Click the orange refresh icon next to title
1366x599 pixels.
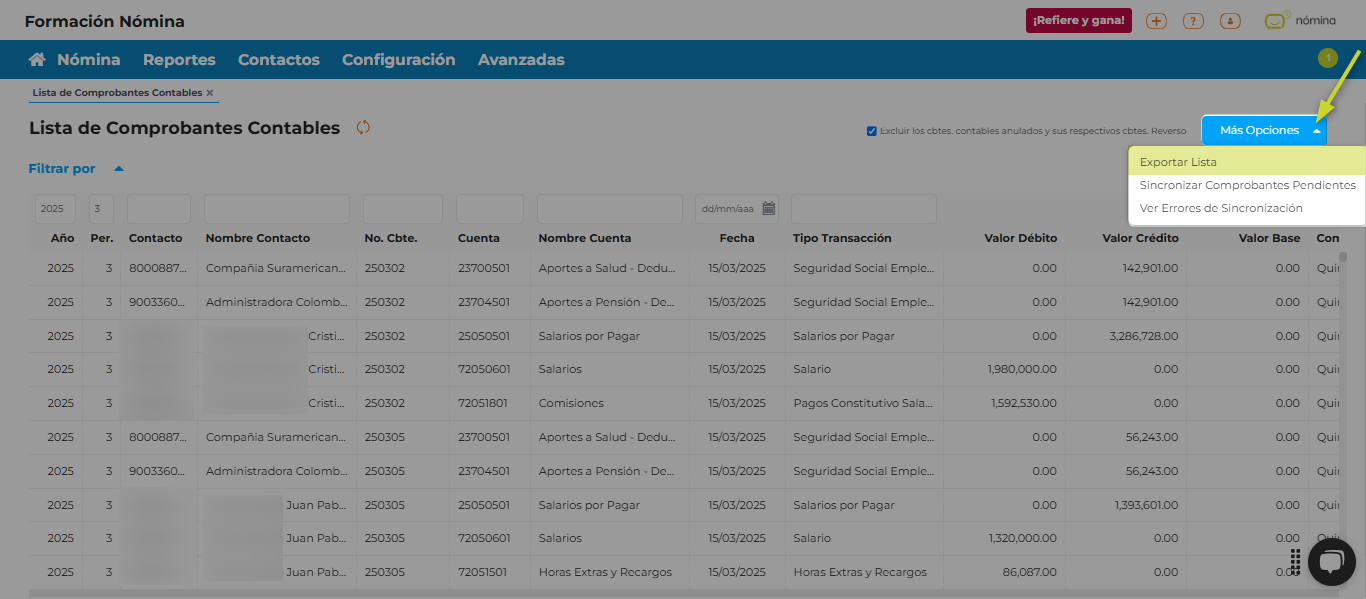pyautogui.click(x=363, y=128)
